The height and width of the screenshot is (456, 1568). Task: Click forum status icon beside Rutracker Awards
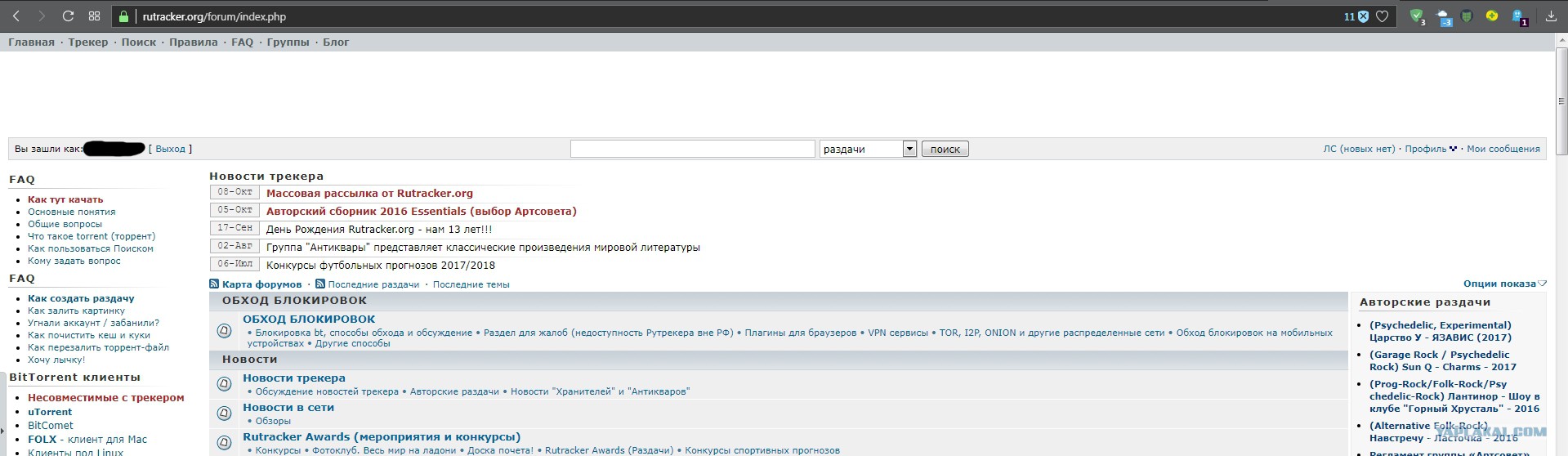coord(224,443)
